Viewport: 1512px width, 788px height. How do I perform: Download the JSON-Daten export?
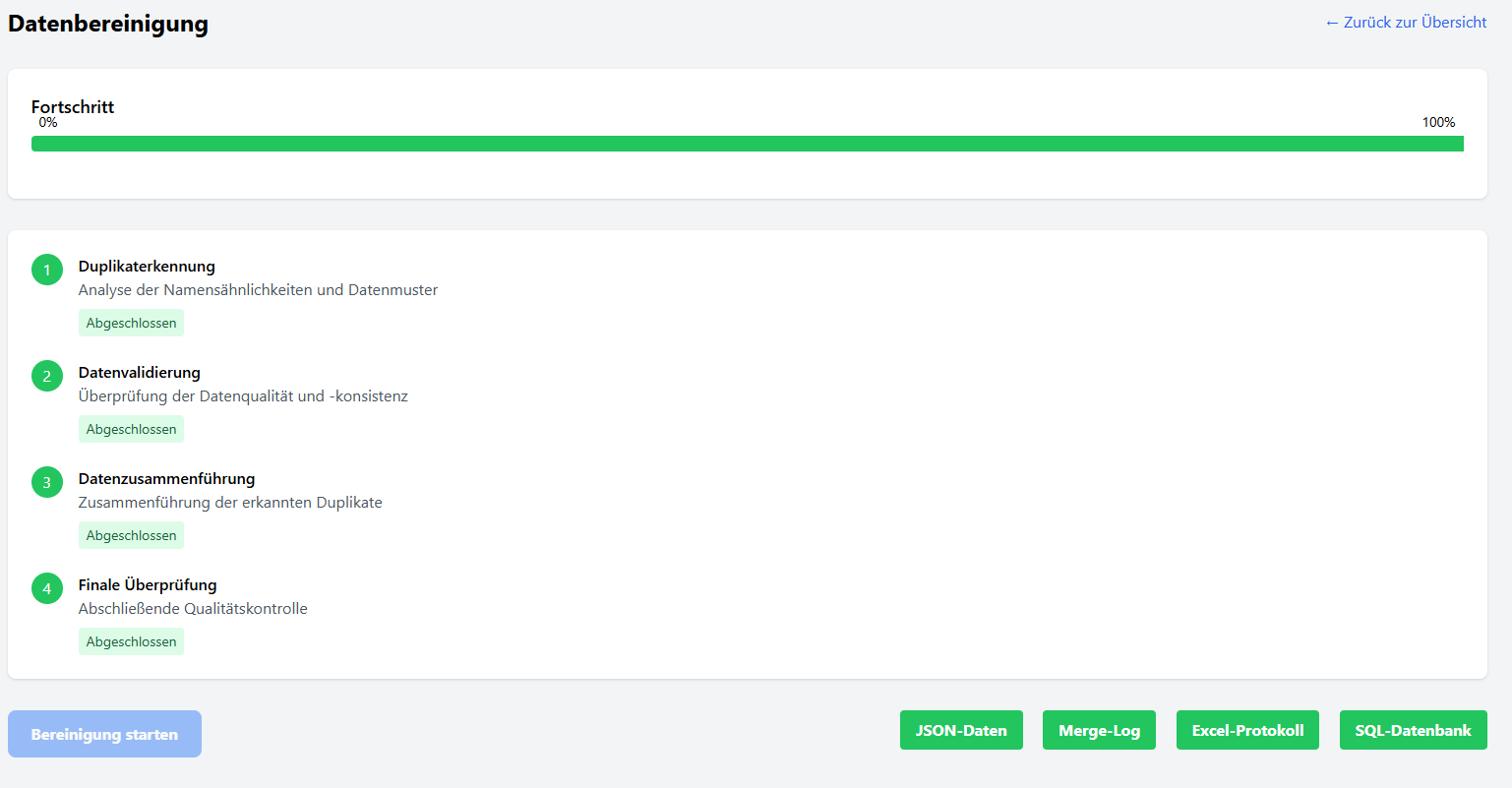tap(961, 730)
